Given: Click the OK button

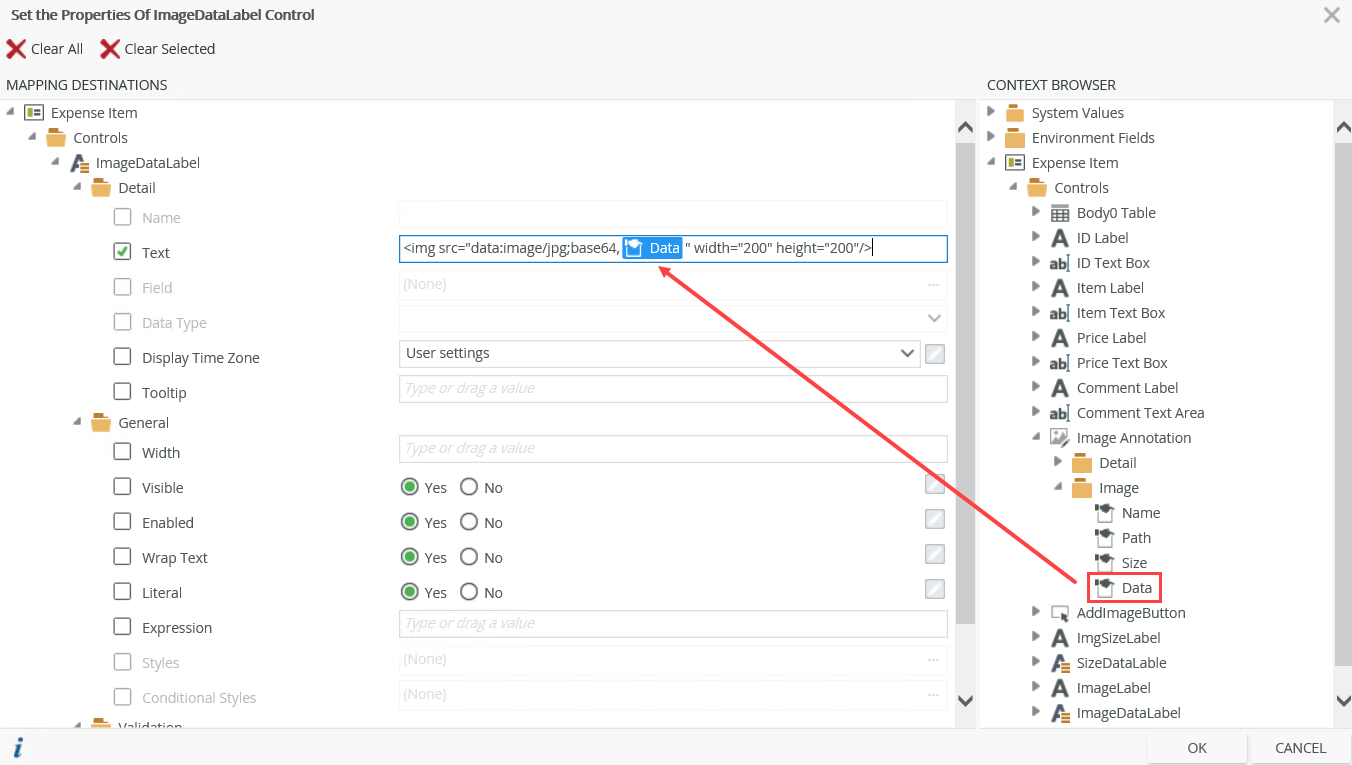Looking at the screenshot, I should 1197,748.
